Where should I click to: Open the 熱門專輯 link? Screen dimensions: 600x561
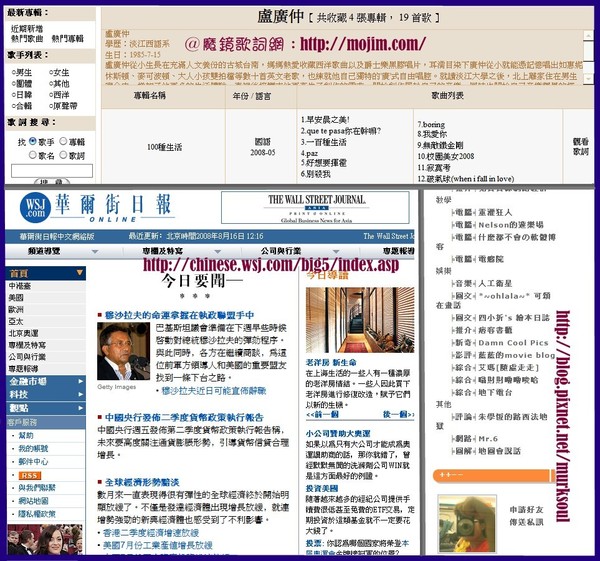point(67,39)
